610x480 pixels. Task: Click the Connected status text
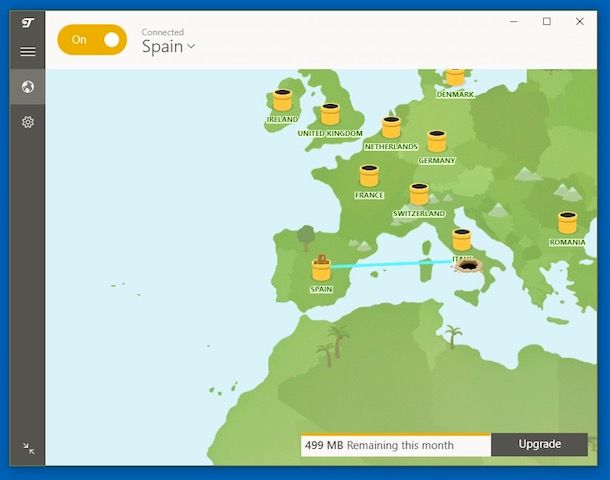pos(163,32)
